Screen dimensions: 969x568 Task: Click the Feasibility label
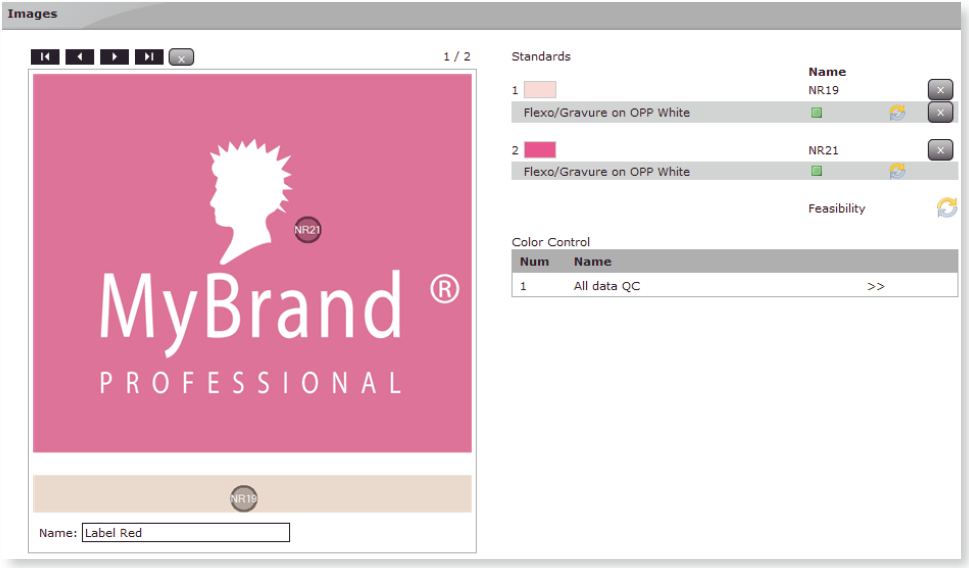point(837,208)
